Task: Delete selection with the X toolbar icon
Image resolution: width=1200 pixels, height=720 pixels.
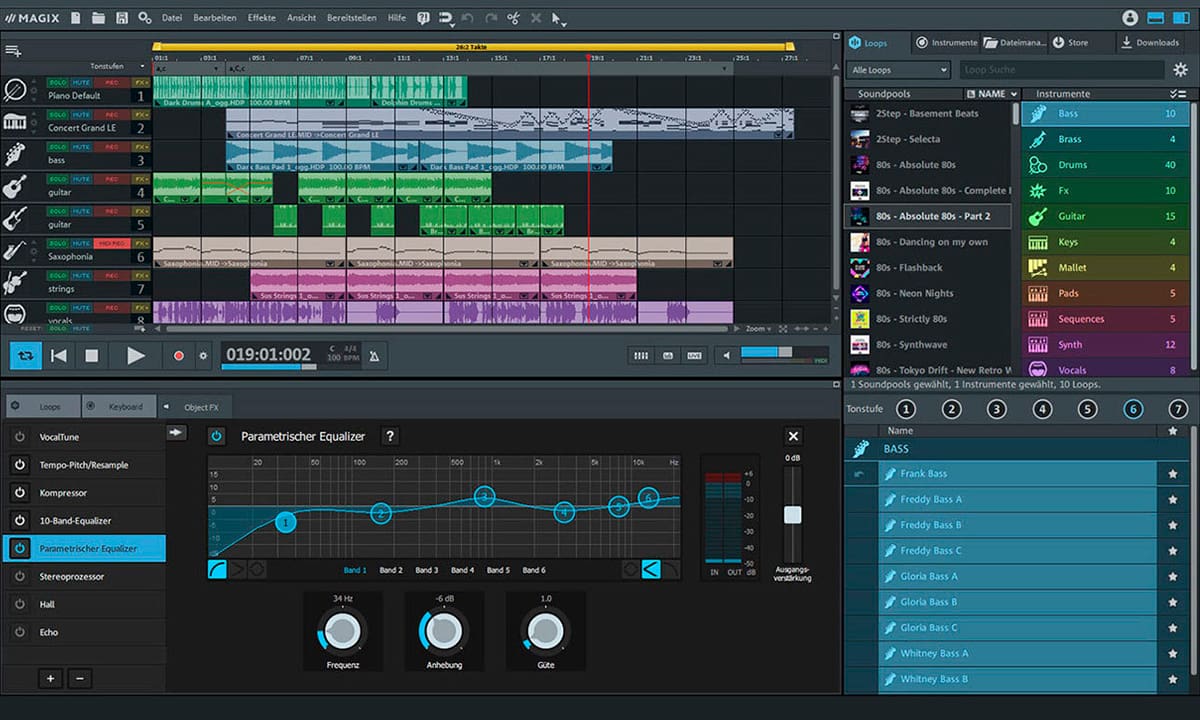Action: tap(535, 18)
